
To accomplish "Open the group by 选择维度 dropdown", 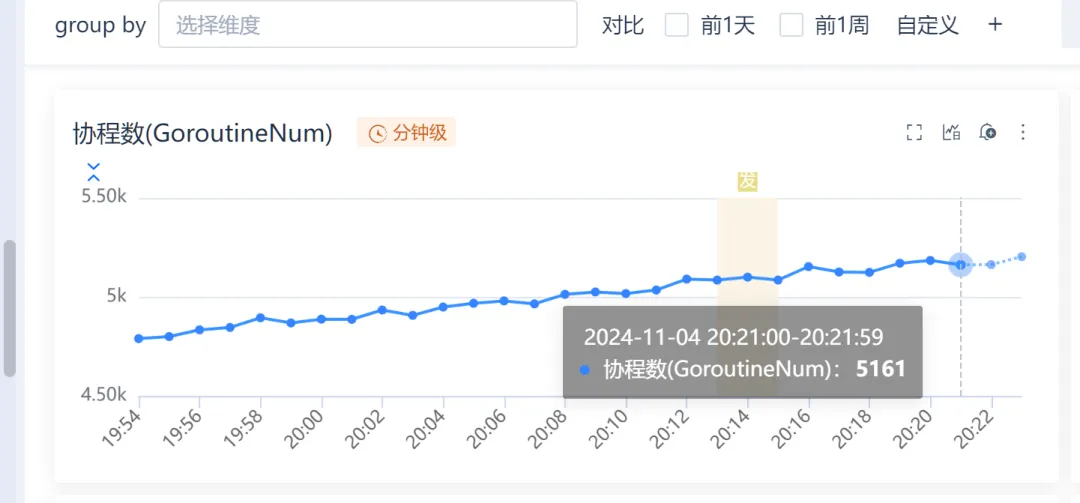I will pos(367,25).
